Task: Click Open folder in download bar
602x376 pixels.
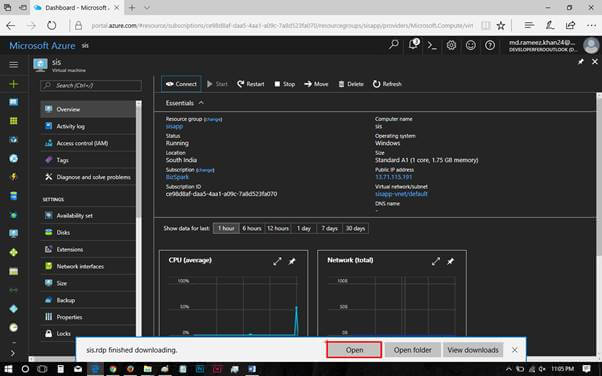Action: pyautogui.click(x=413, y=350)
